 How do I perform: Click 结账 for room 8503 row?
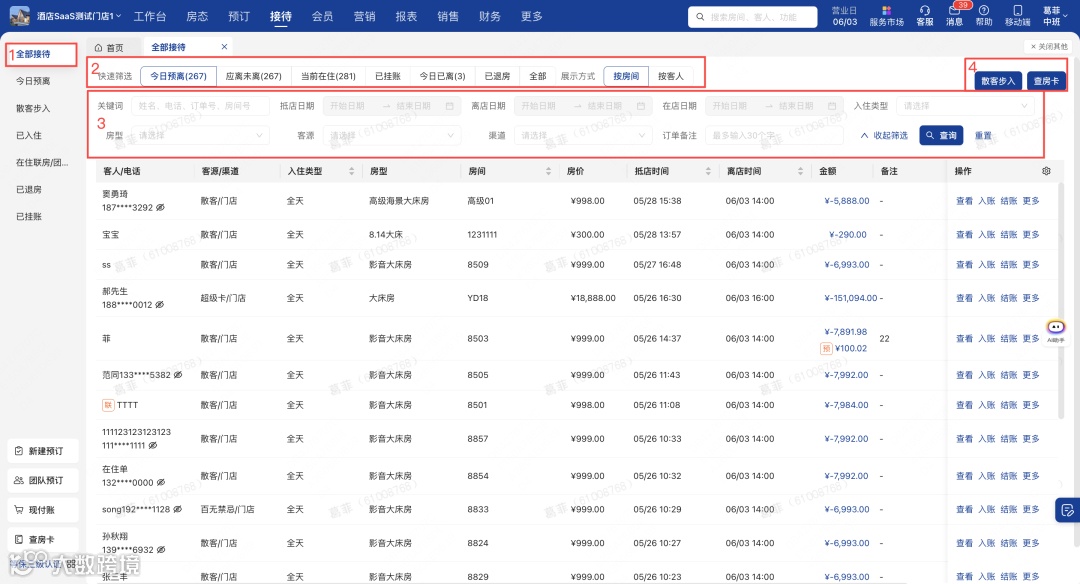point(1008,339)
